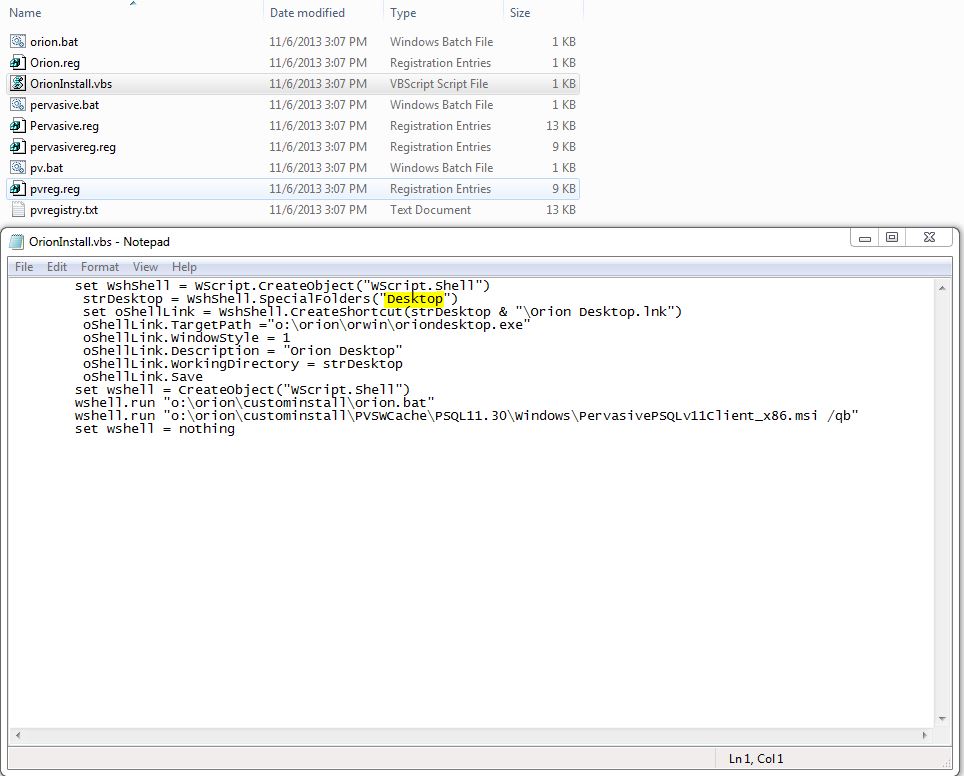The image size is (964, 776).
Task: Select the file name Orion.reg
Action: pos(55,63)
